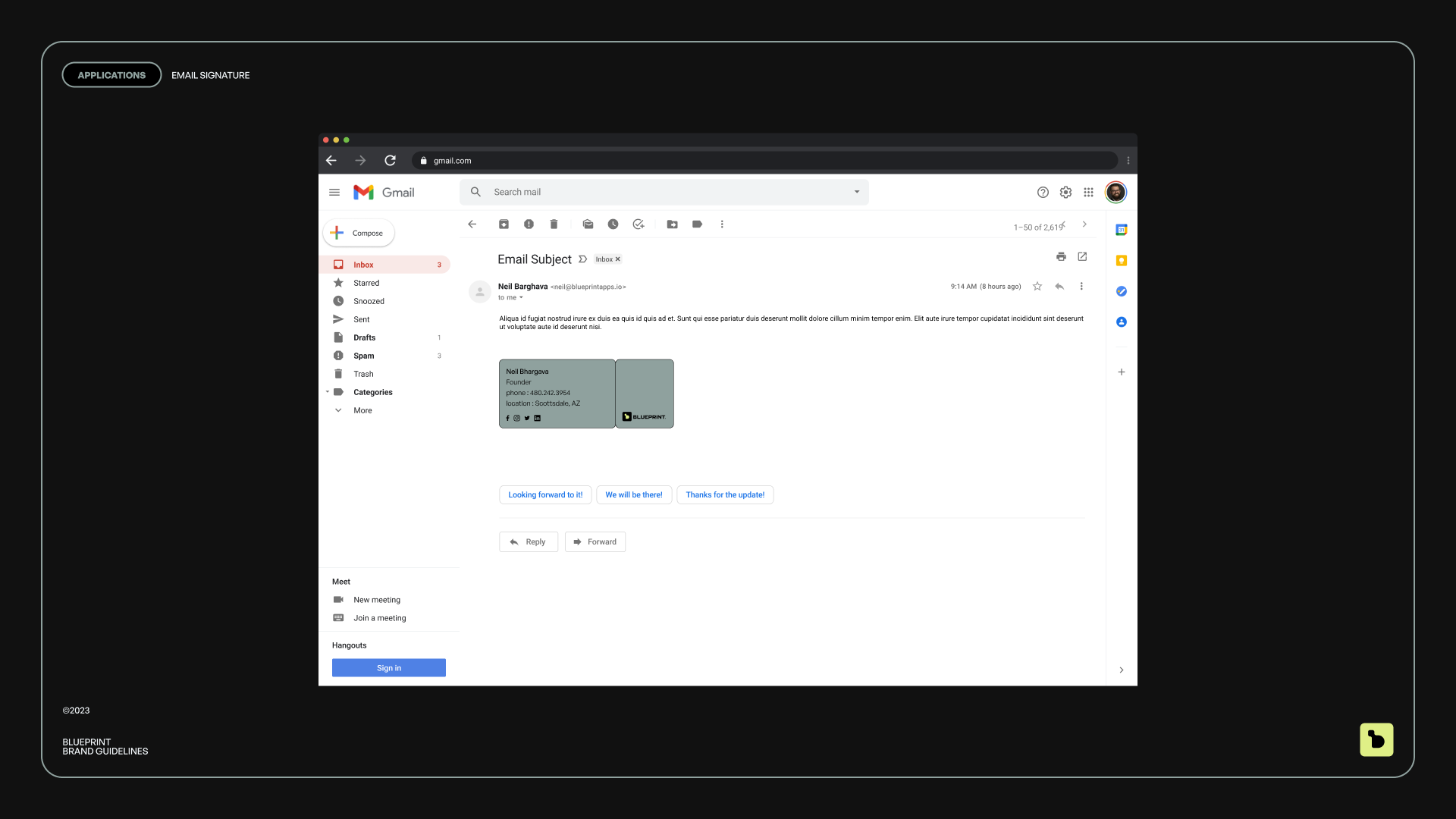
Task: Open the Drafts folder
Action: tap(364, 337)
